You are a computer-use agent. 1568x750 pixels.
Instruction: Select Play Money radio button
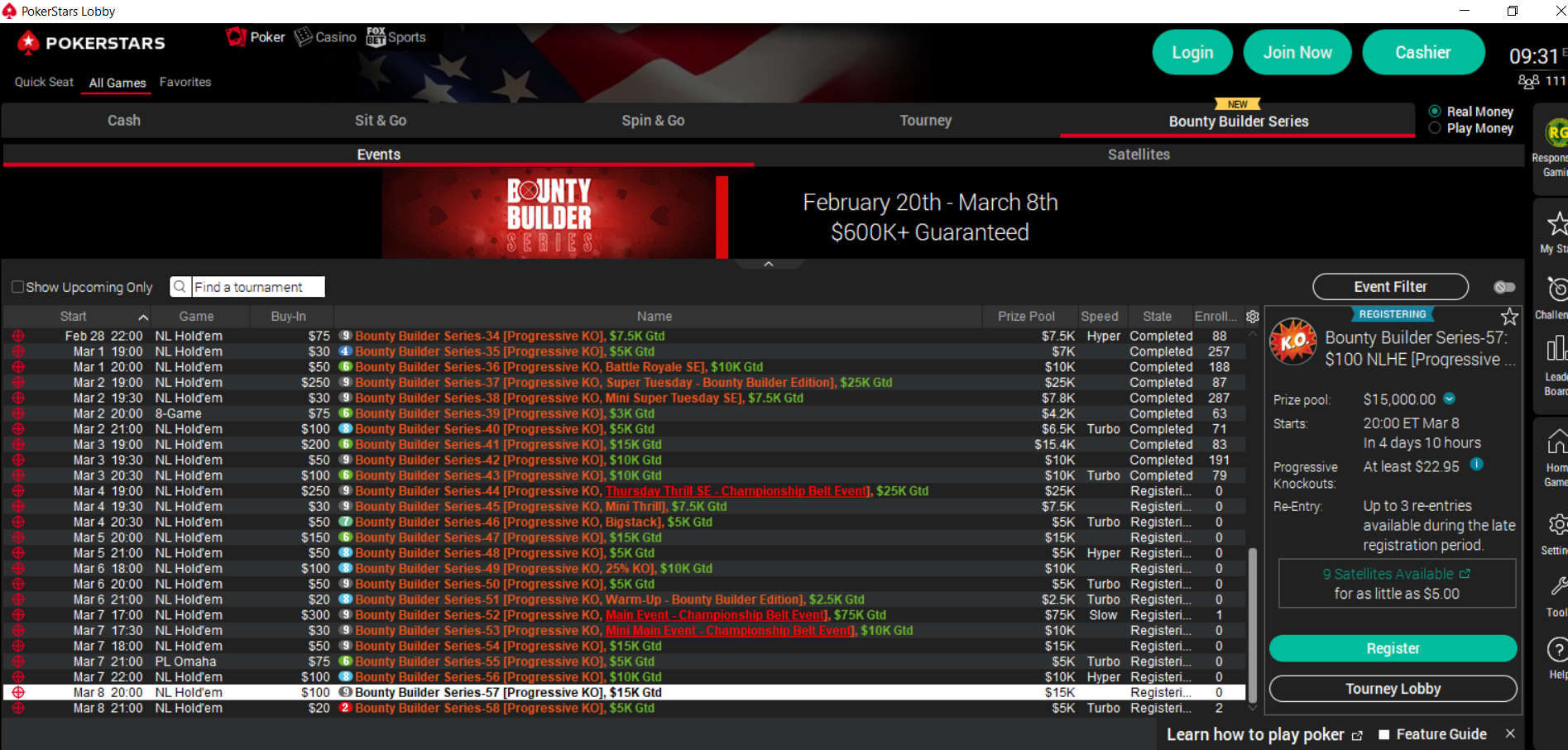(1435, 128)
